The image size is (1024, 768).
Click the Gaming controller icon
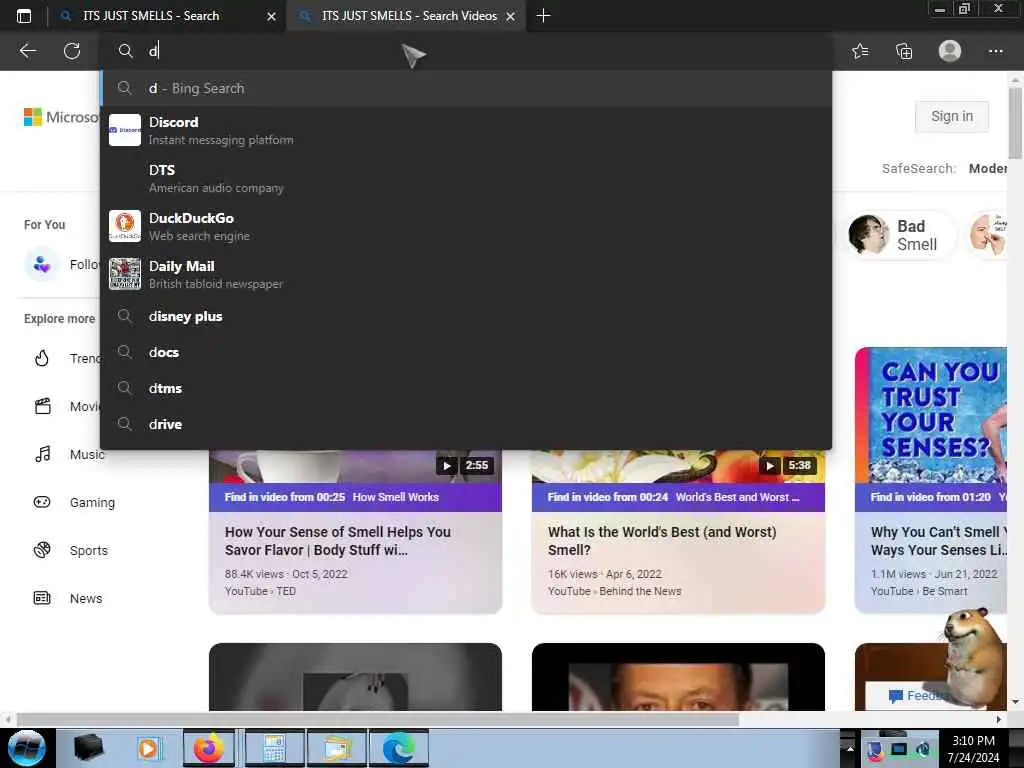click(x=42, y=502)
